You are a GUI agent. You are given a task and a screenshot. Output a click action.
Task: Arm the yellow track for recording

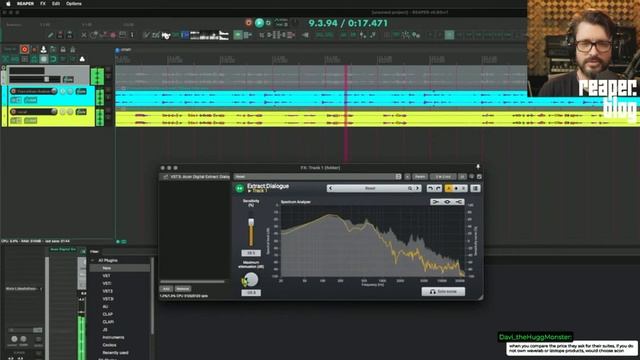click(x=13, y=111)
